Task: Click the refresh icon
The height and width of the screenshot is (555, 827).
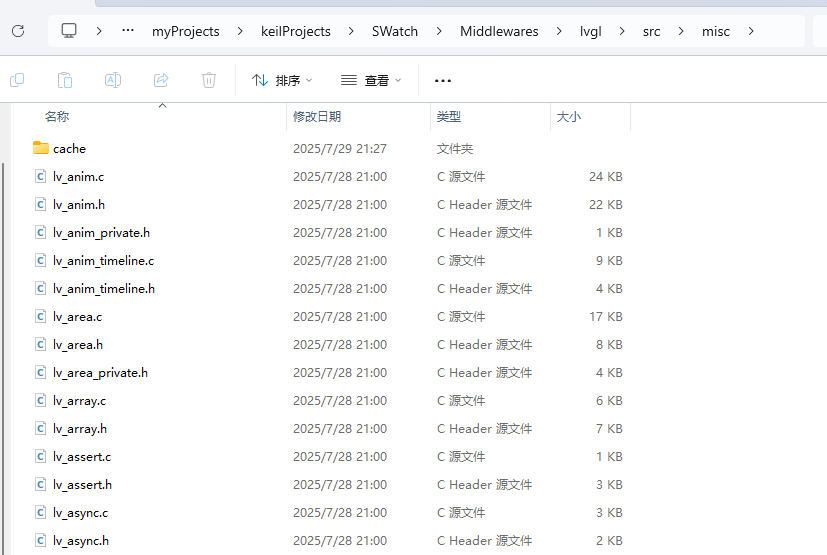Action: click(x=18, y=31)
